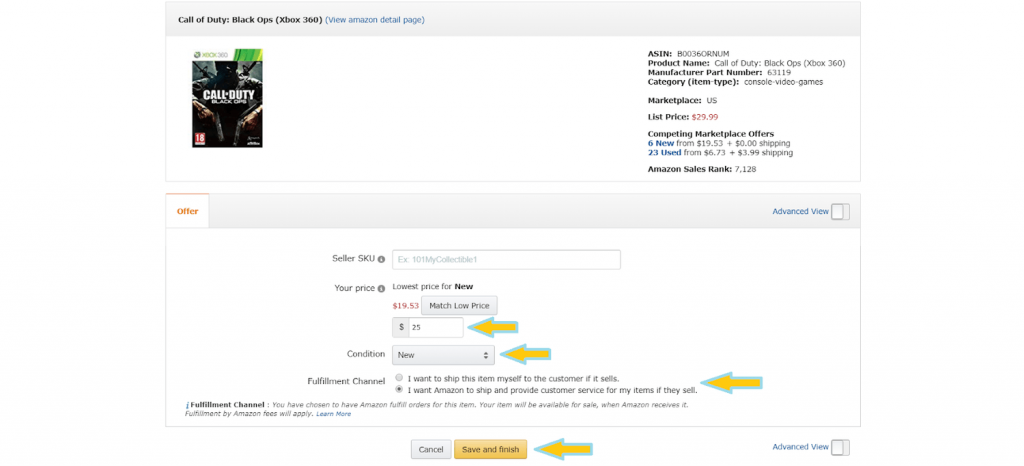Click the Your price info icon
1024x466 pixels.
point(381,288)
